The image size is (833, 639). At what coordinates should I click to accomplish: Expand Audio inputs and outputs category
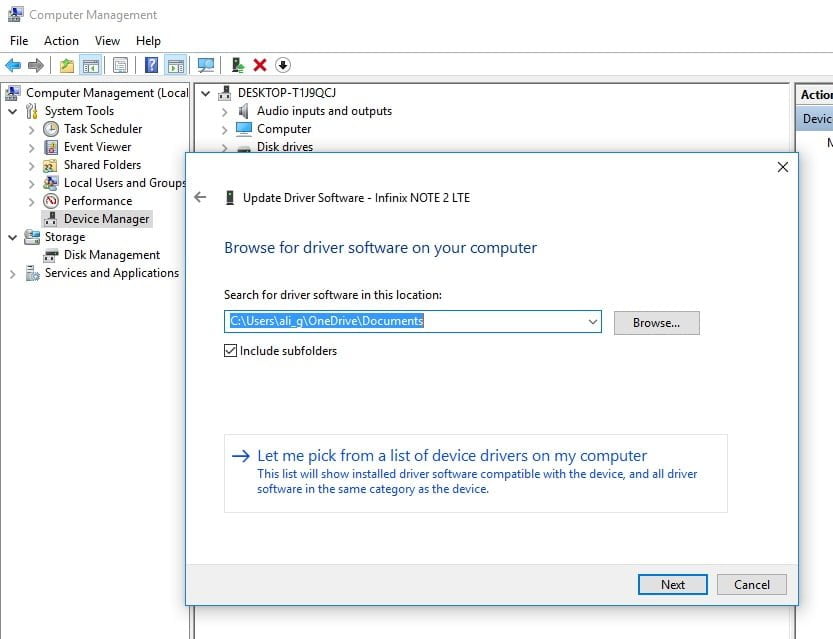224,112
